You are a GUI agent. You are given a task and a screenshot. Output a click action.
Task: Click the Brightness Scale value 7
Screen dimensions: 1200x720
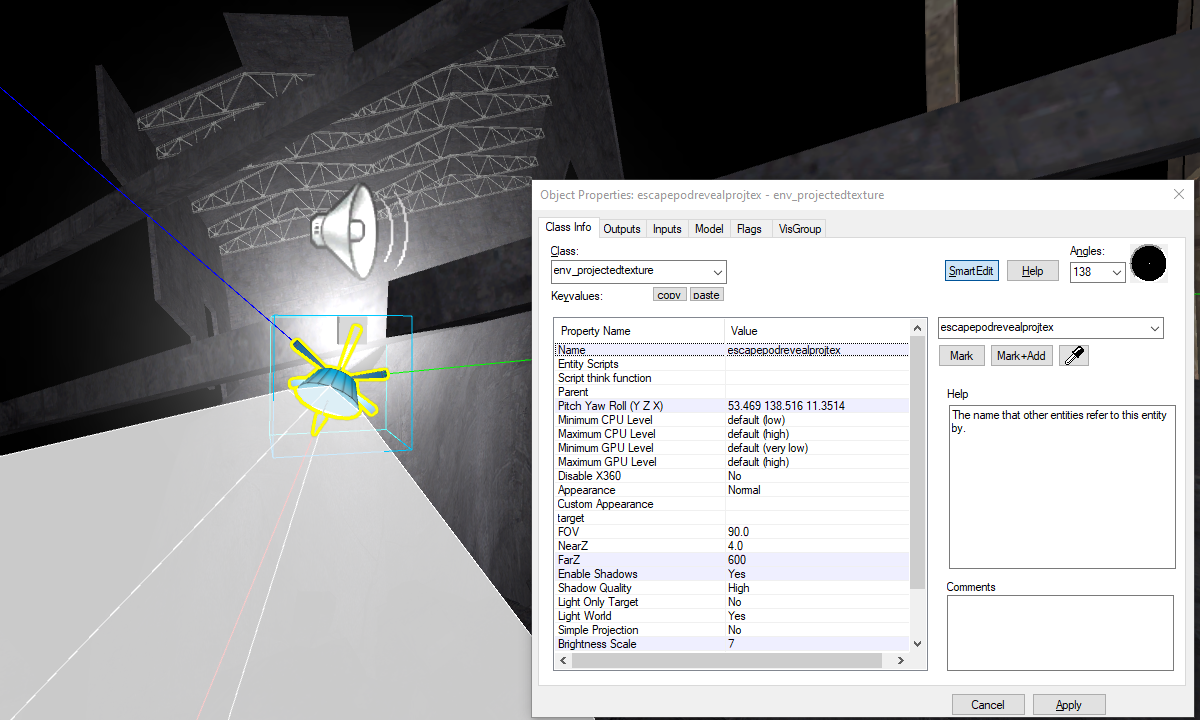tap(731, 644)
